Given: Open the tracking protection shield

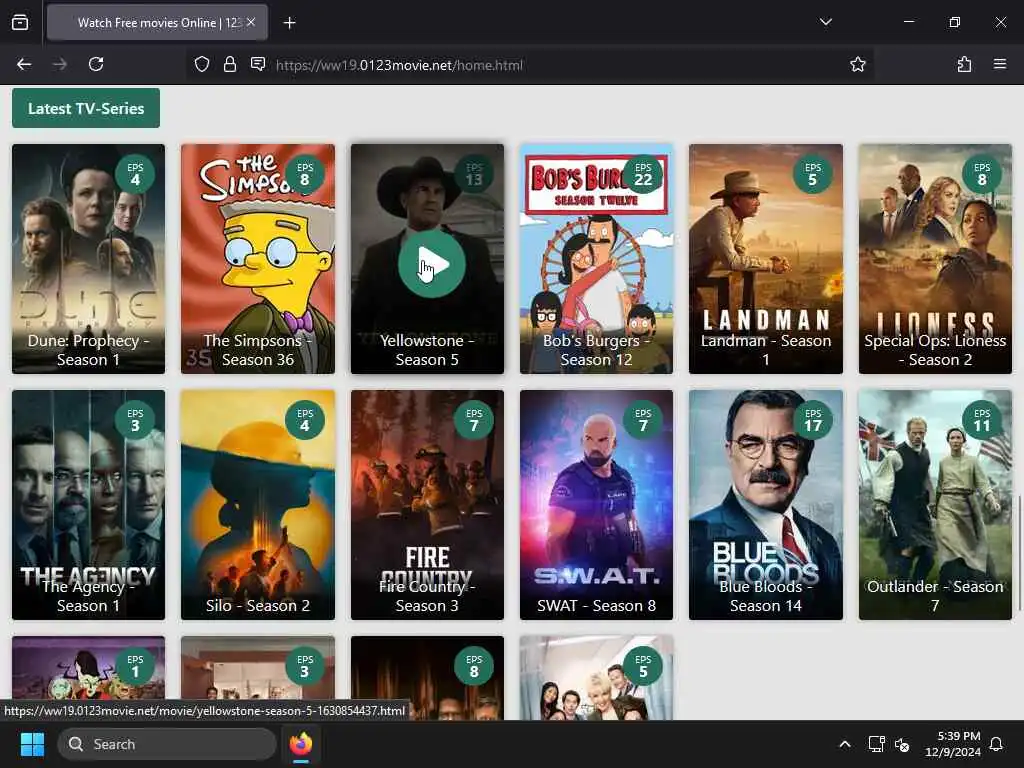Looking at the screenshot, I should click(x=202, y=64).
